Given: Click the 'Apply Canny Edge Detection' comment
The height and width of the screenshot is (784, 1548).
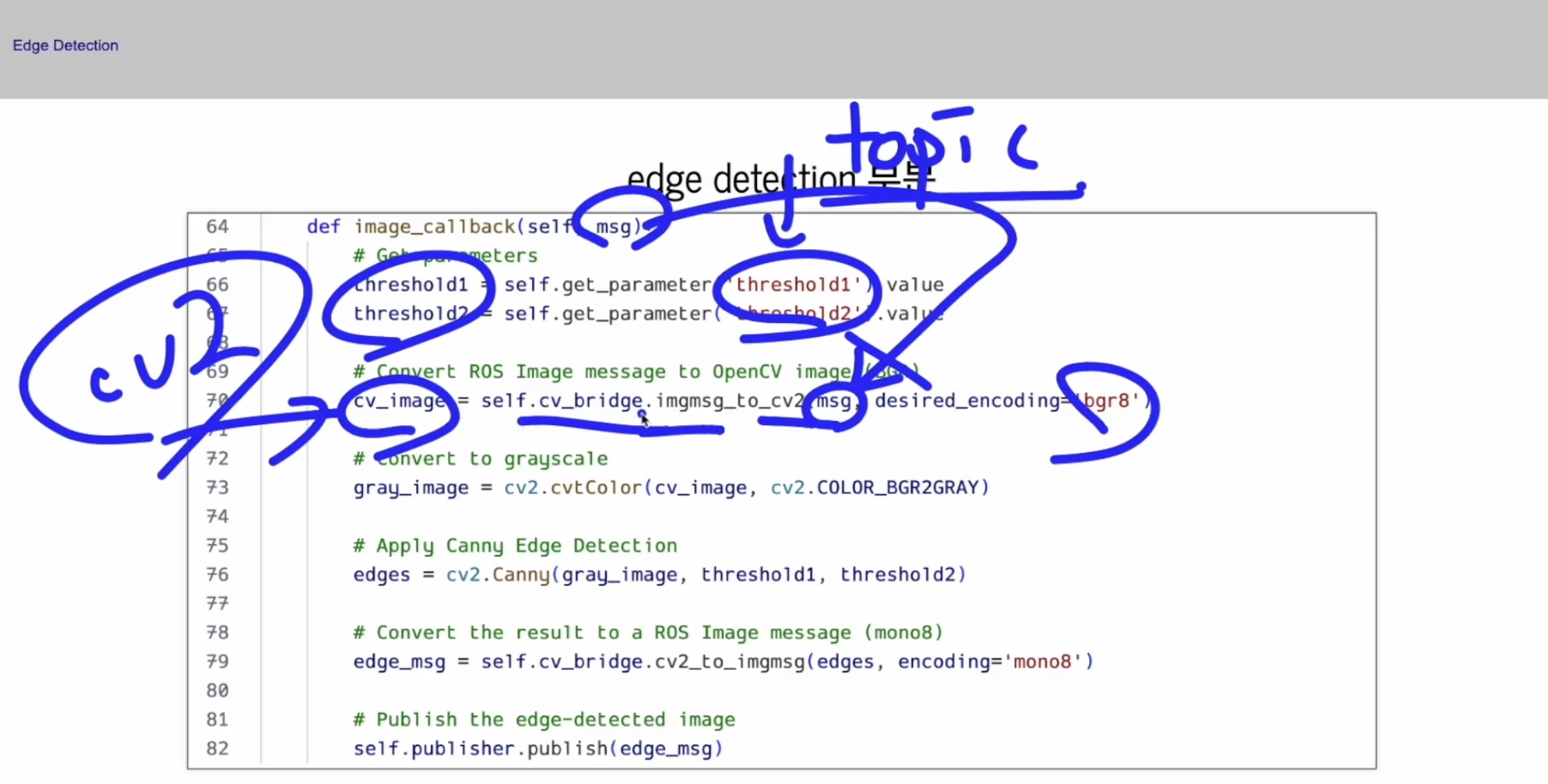Looking at the screenshot, I should point(515,546).
